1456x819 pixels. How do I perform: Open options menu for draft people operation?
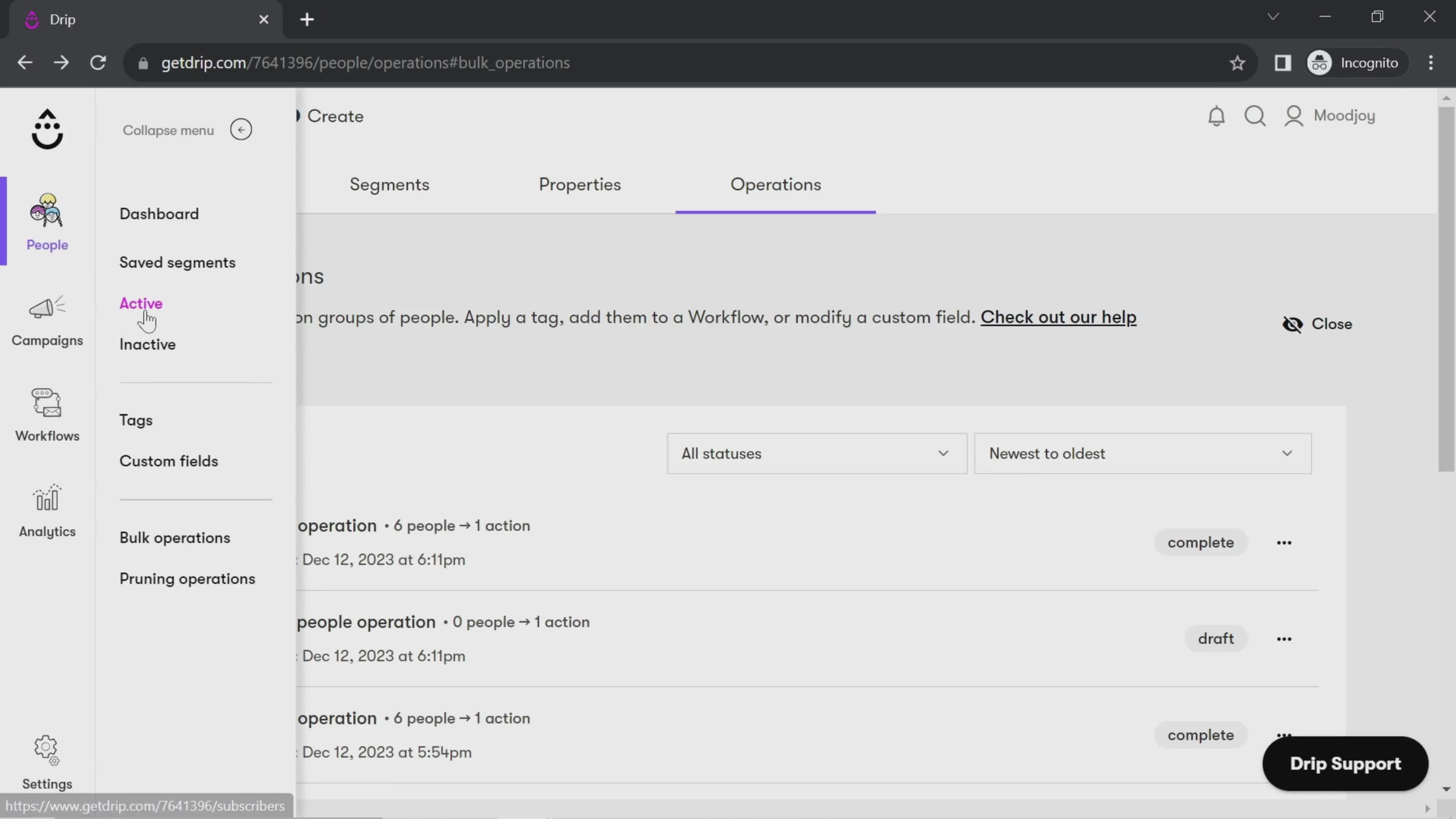[1283, 639]
